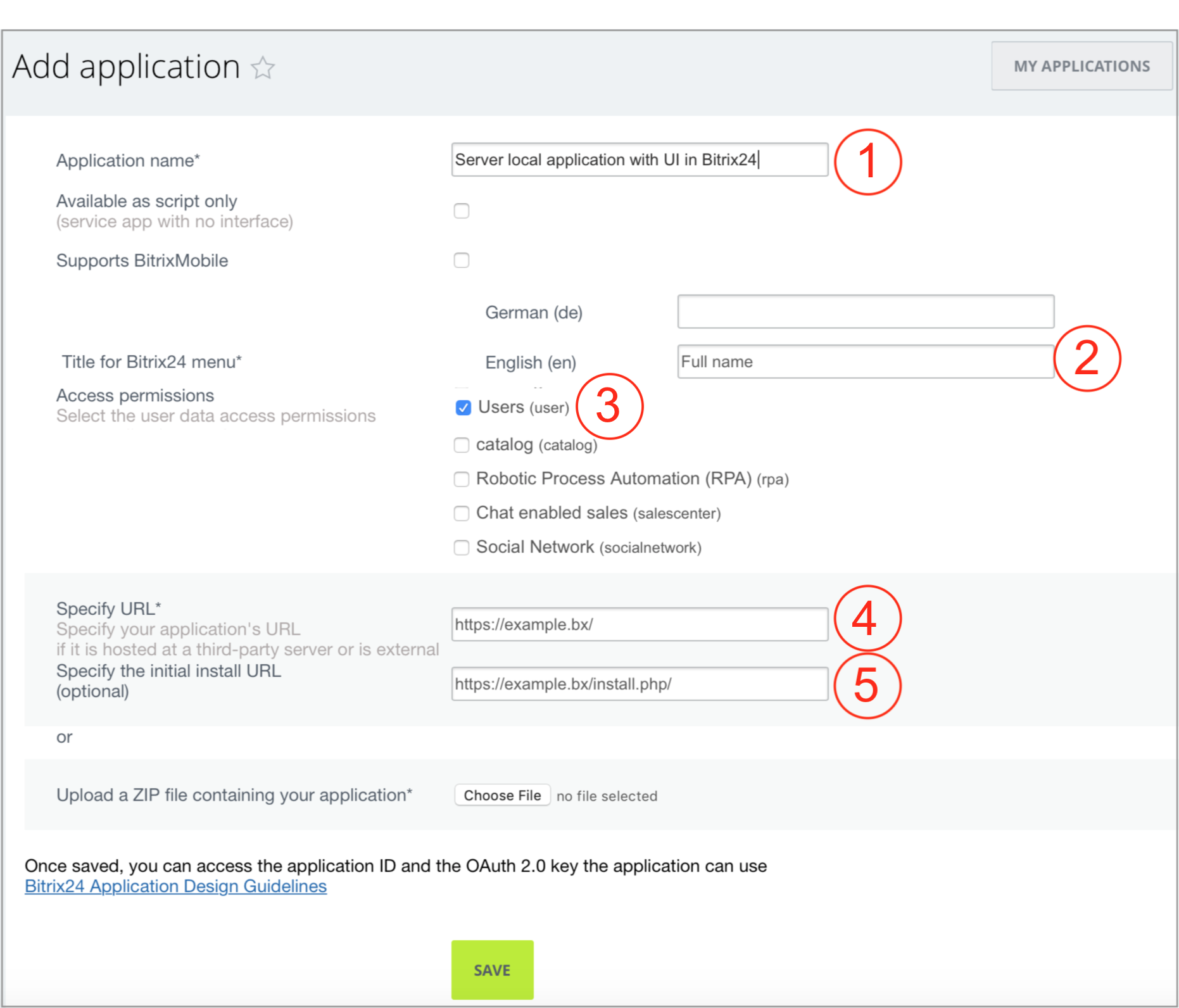Click the Application name* label
The height and width of the screenshot is (1008, 1179).
[x=128, y=161]
